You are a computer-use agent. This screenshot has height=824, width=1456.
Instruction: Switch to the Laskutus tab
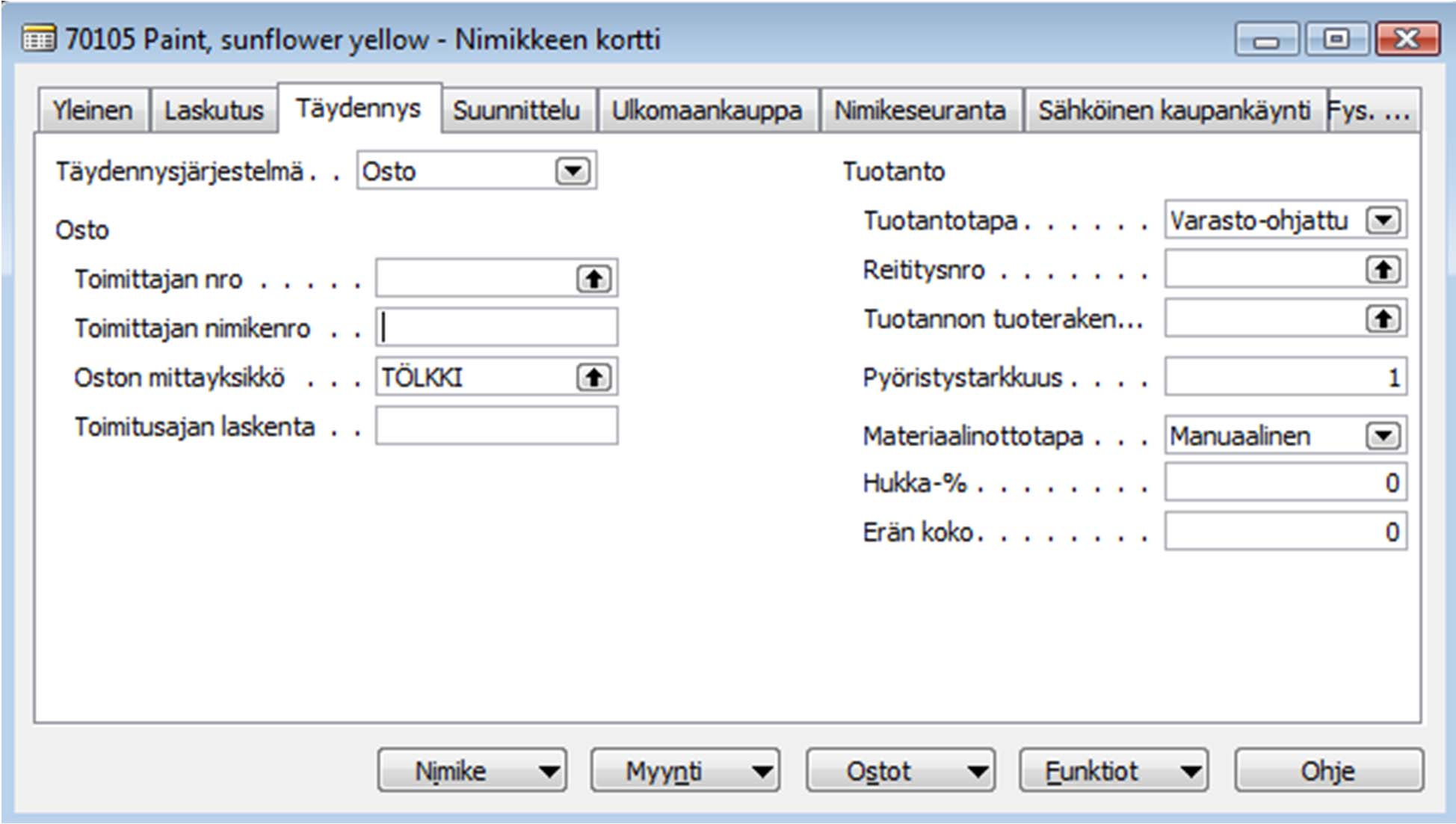point(214,111)
